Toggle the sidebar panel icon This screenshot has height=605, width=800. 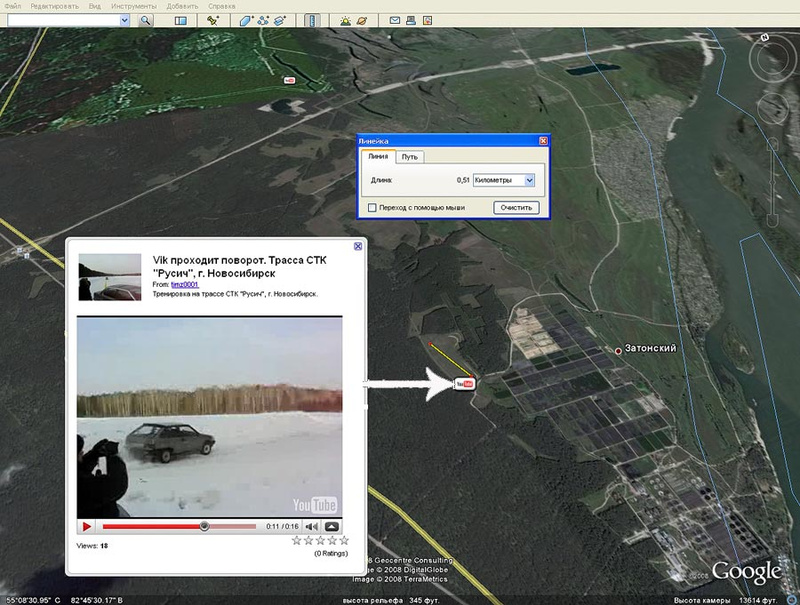(181, 20)
